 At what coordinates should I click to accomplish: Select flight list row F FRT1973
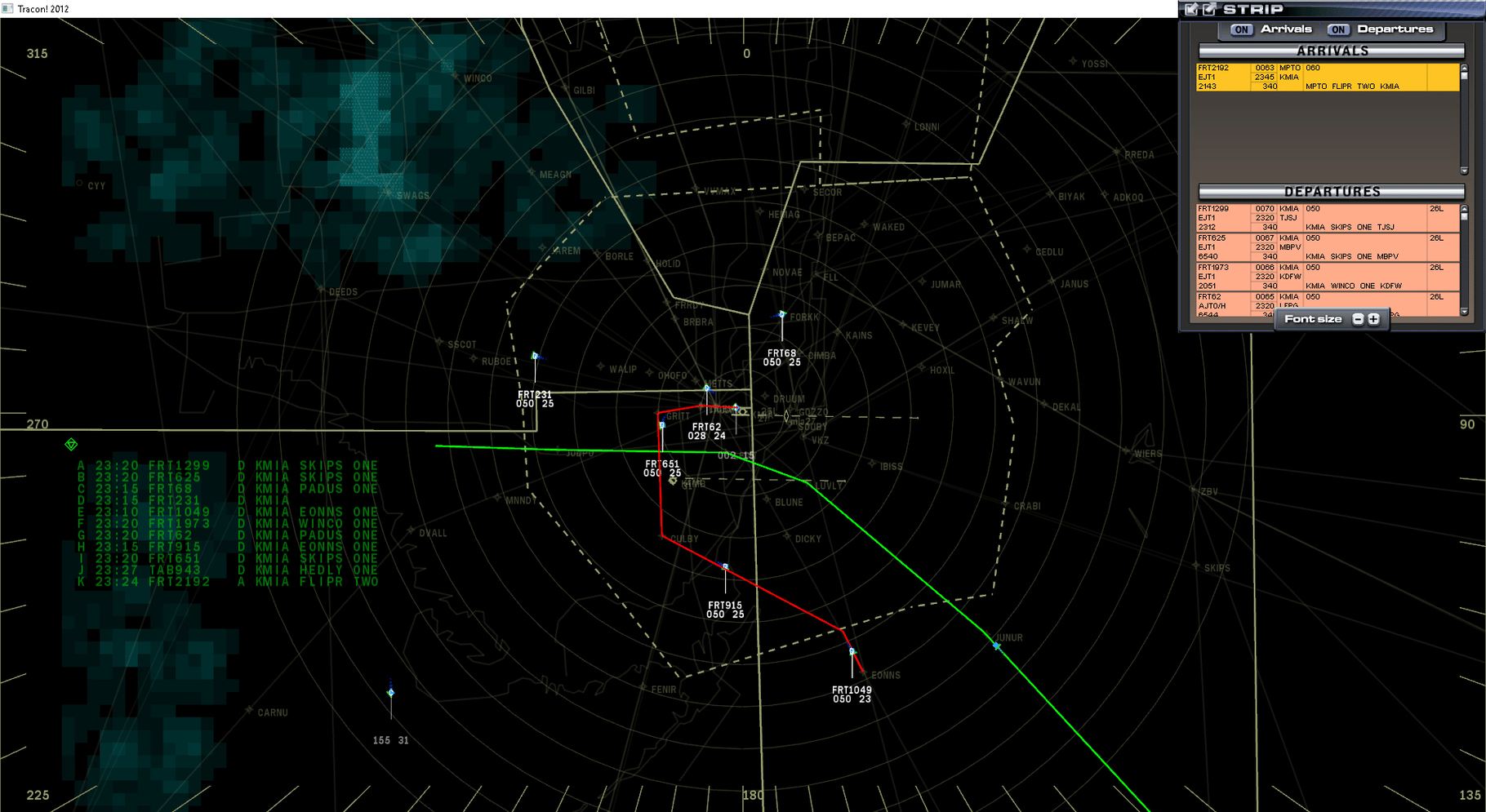(228, 524)
